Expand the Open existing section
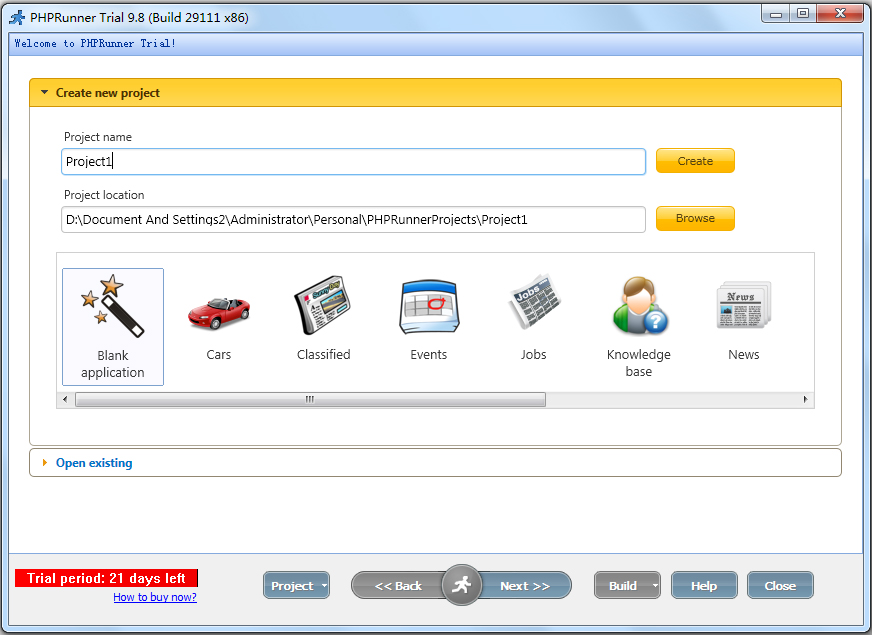This screenshot has height=635, width=872. click(x=44, y=462)
